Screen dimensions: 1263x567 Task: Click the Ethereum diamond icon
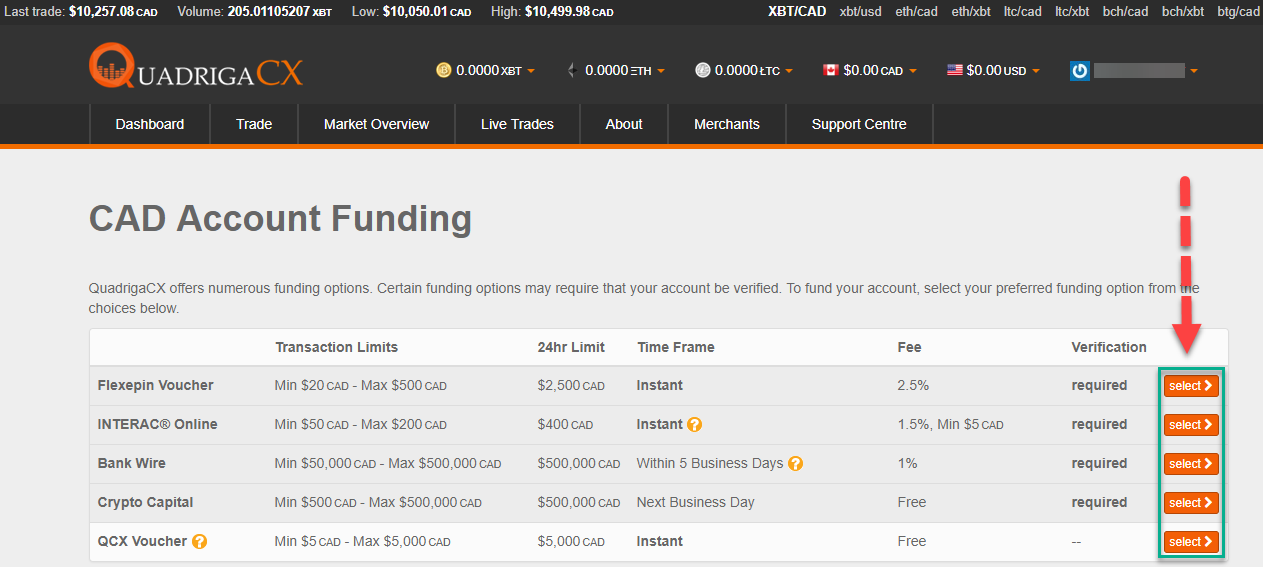point(572,70)
